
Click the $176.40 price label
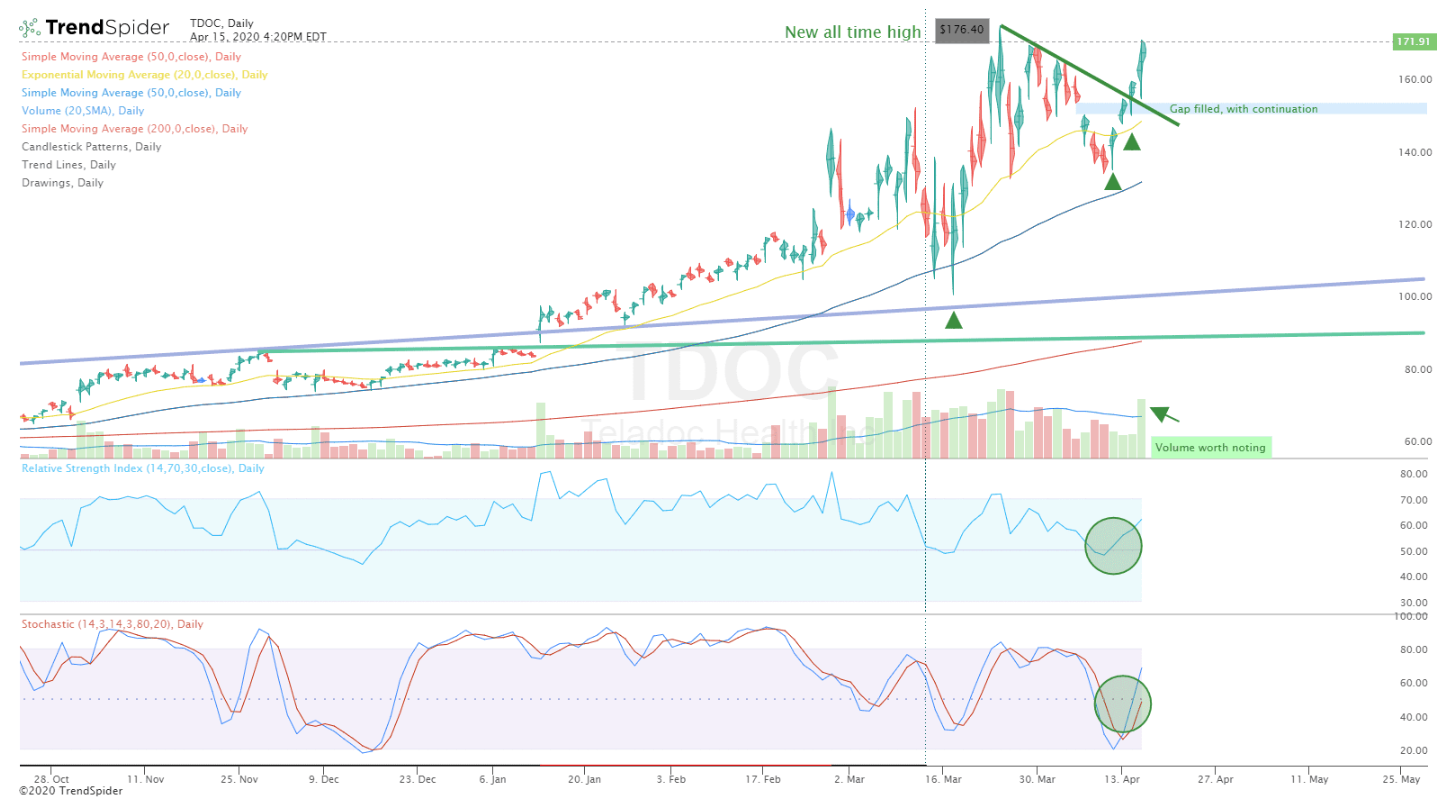tap(962, 30)
